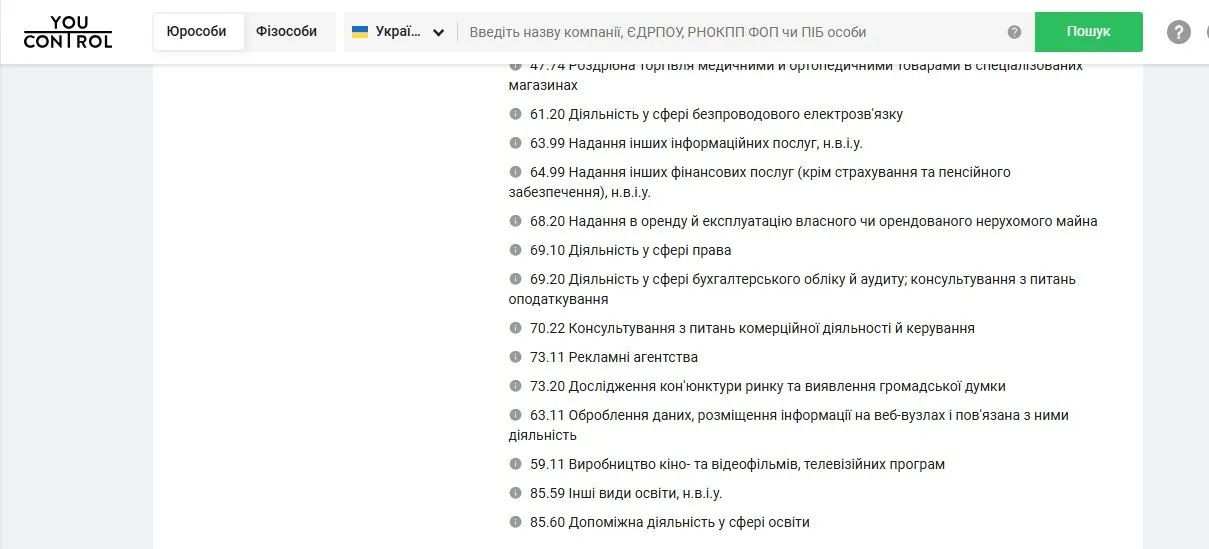Click info icon next to 70.22 activity
Image resolution: width=1209 pixels, height=549 pixels.
tap(515, 328)
